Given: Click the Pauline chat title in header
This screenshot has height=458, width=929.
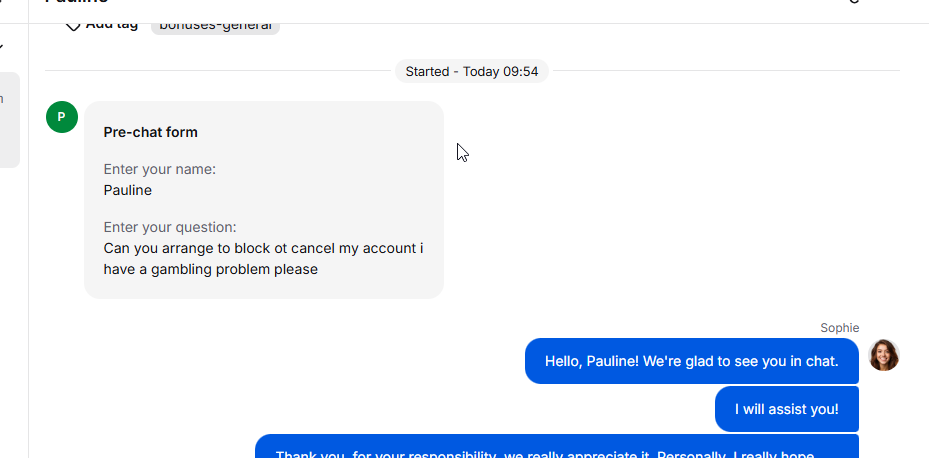Looking at the screenshot, I should click(77, 2).
